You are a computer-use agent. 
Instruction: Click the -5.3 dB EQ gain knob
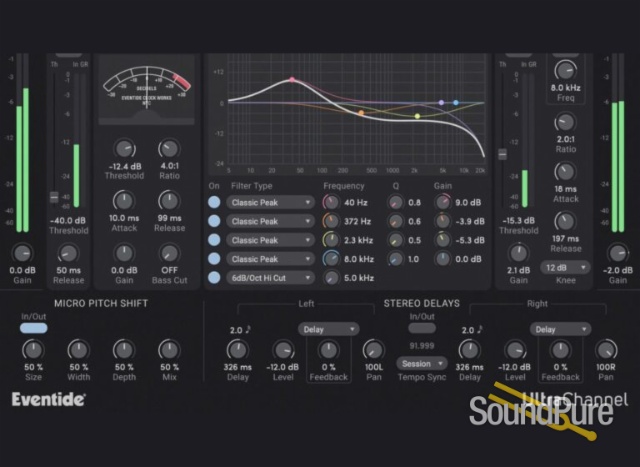[442, 240]
